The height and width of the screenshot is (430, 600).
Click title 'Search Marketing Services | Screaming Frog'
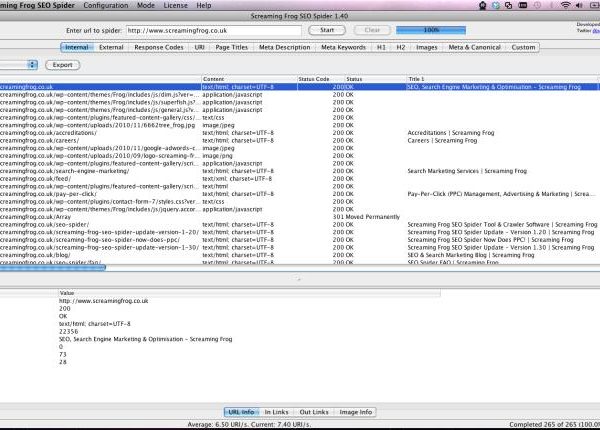coord(467,171)
